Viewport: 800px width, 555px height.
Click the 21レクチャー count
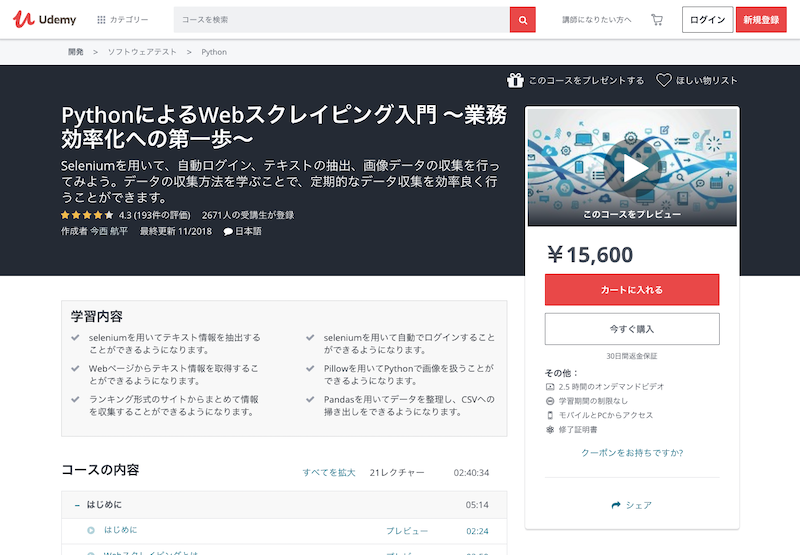[397, 473]
